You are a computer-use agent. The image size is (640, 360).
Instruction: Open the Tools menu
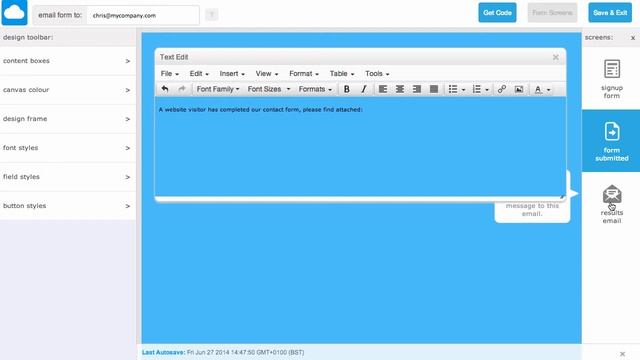[x=377, y=73]
